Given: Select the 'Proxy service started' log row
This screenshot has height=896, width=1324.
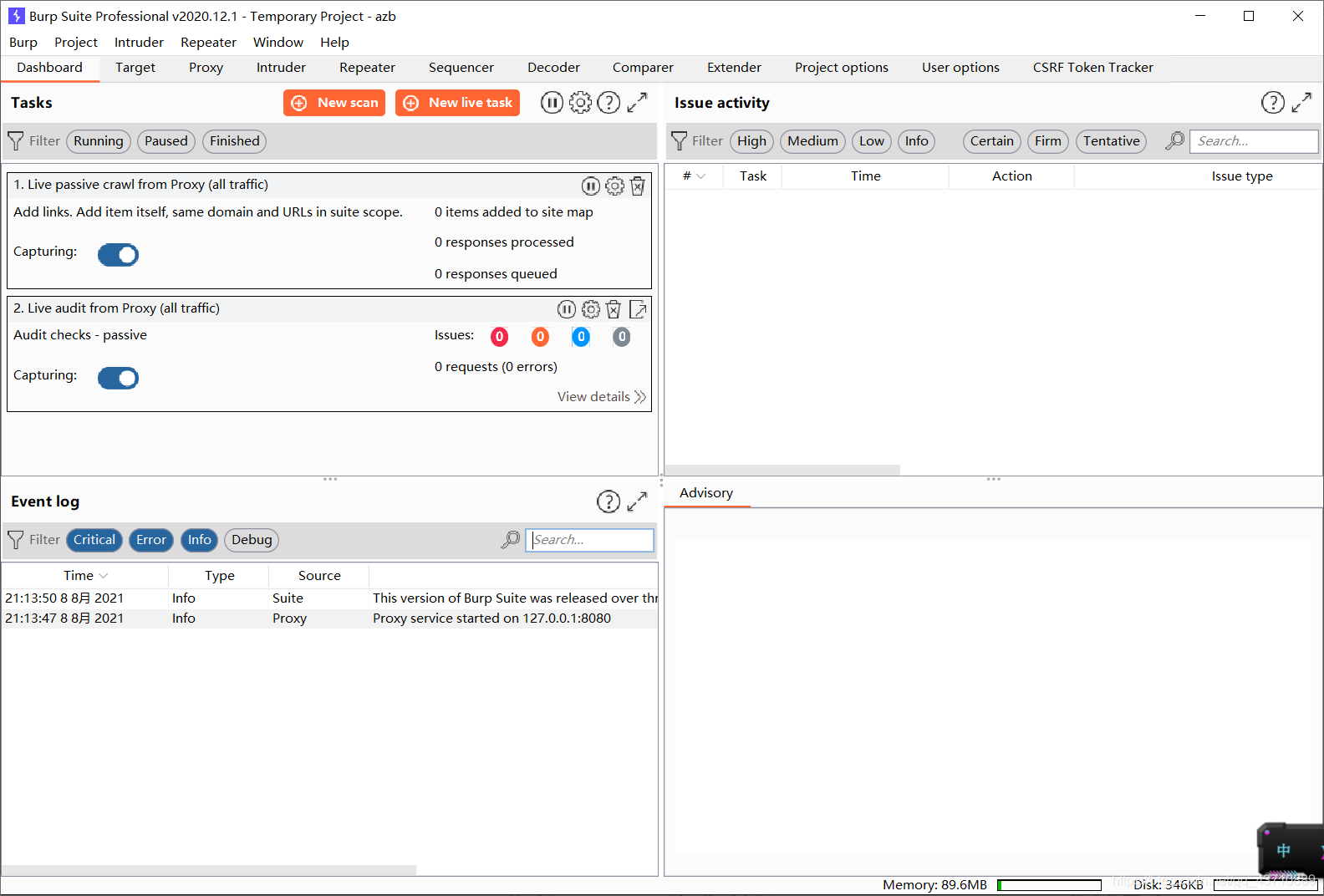Looking at the screenshot, I should click(x=330, y=619).
